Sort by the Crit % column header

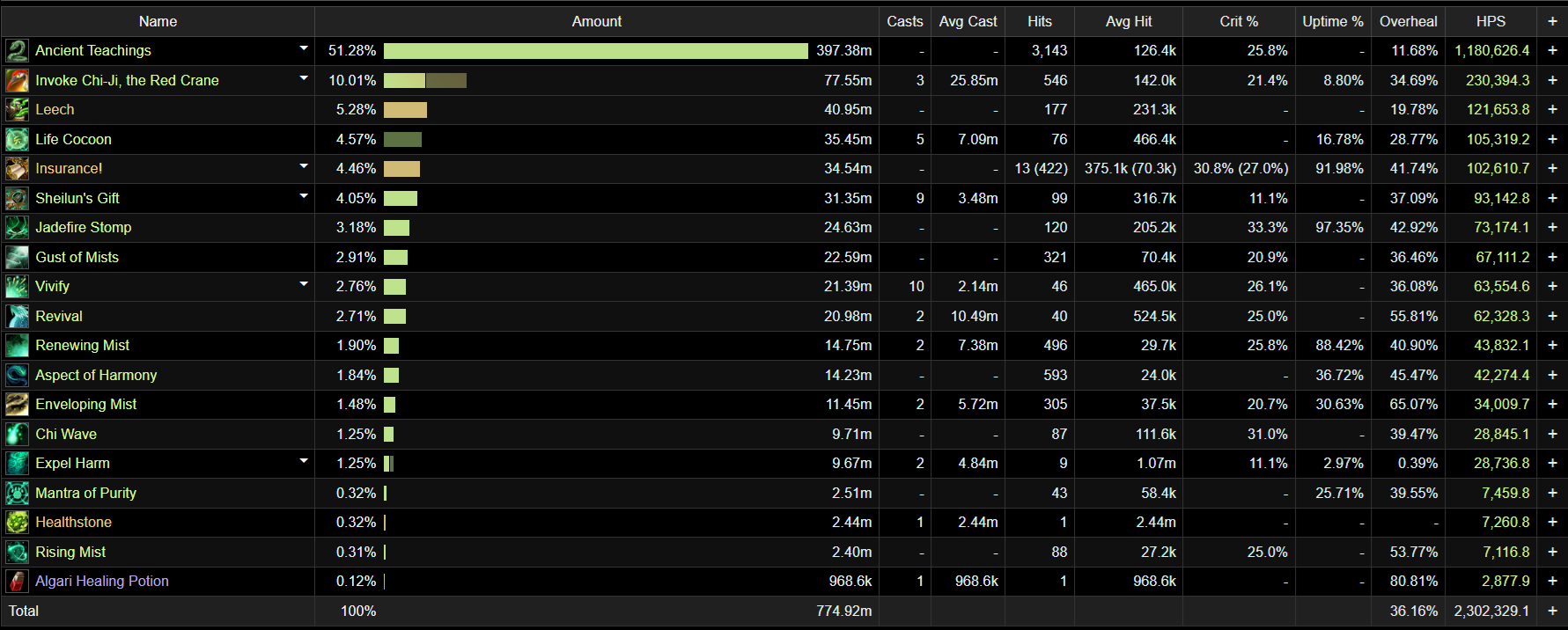pyautogui.click(x=1239, y=21)
